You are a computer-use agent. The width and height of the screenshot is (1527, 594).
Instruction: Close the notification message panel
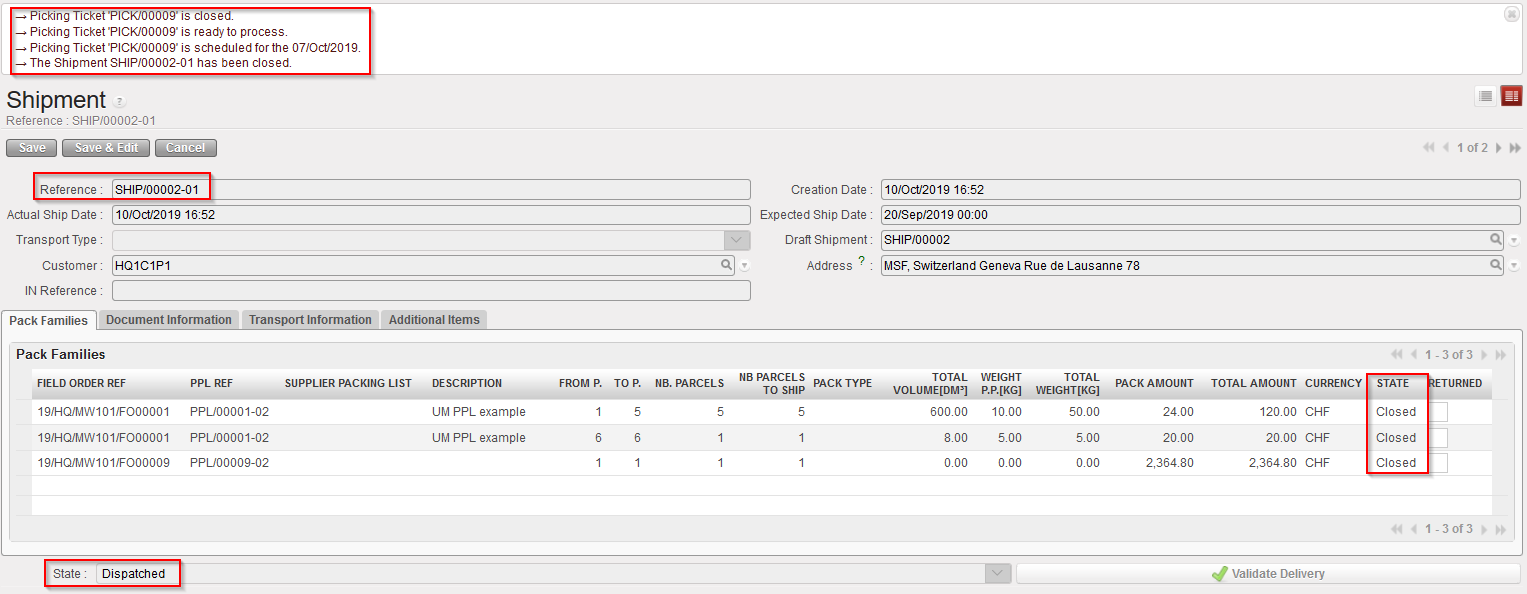pyautogui.click(x=1511, y=14)
